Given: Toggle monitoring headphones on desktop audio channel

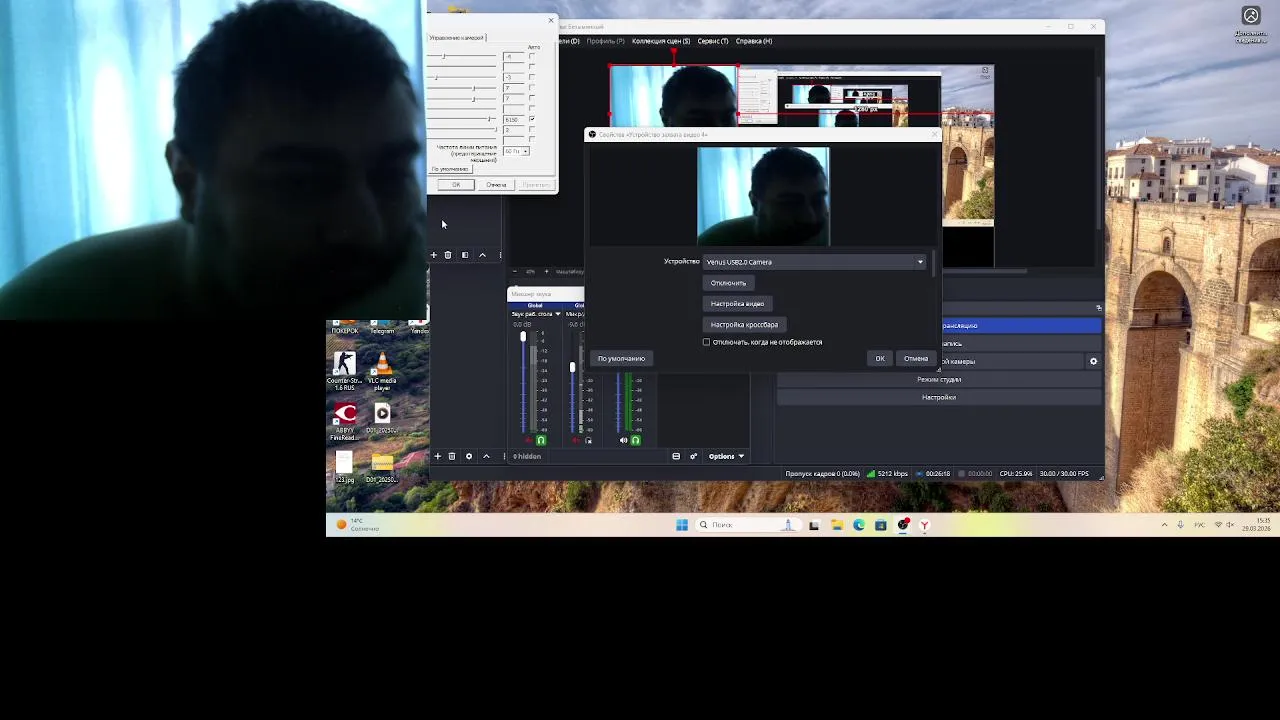Looking at the screenshot, I should 541,440.
